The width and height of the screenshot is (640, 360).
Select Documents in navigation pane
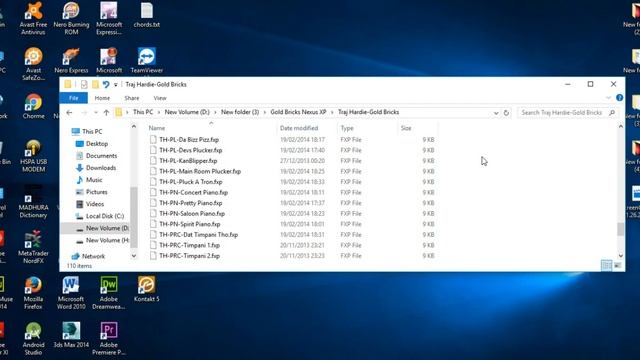tap(101, 156)
